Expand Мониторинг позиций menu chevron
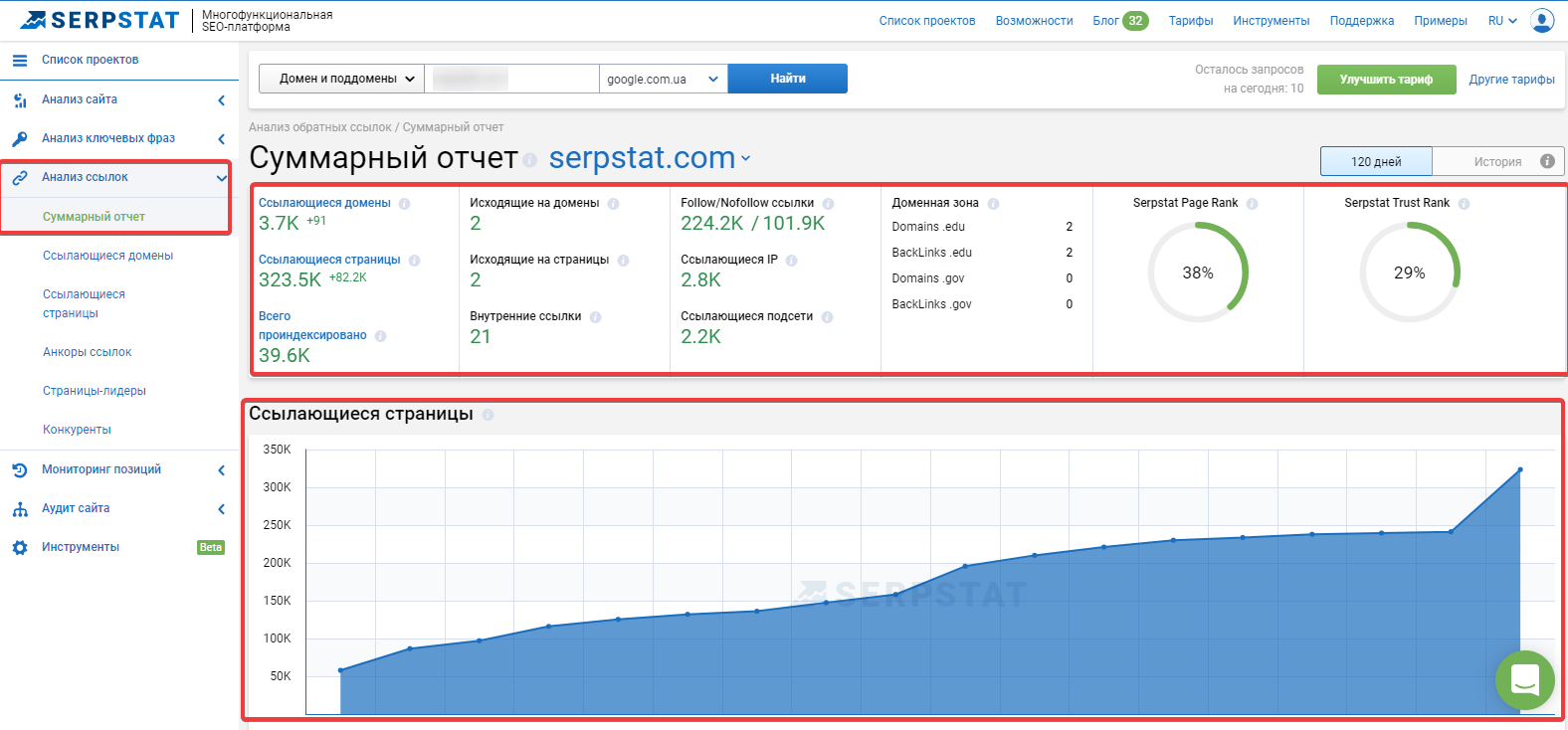Viewport: 1568px width, 730px height. click(221, 469)
